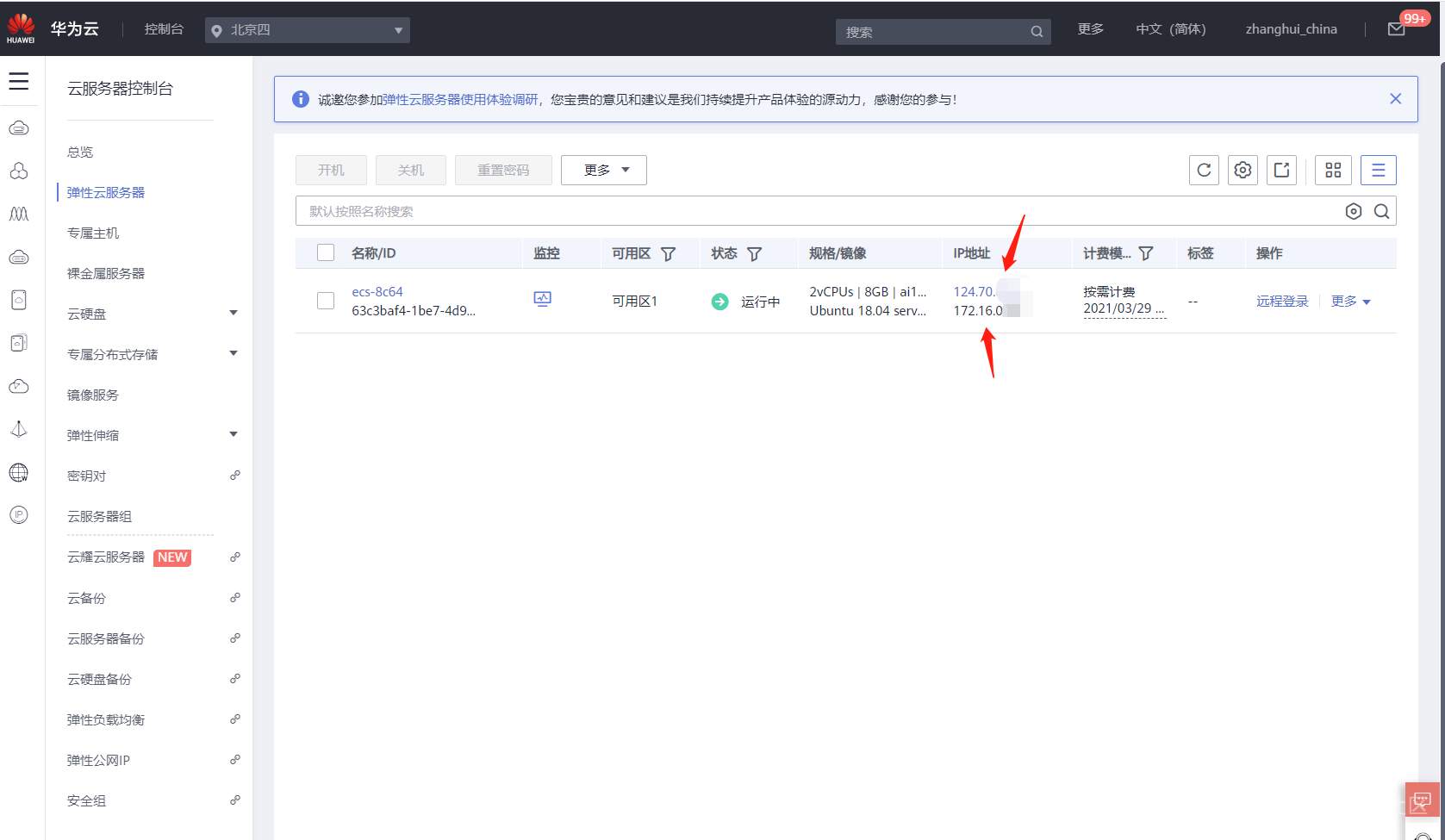Click the sidebar cluster icon under the cloud icon
Image resolution: width=1445 pixels, height=840 pixels.
tap(19, 171)
